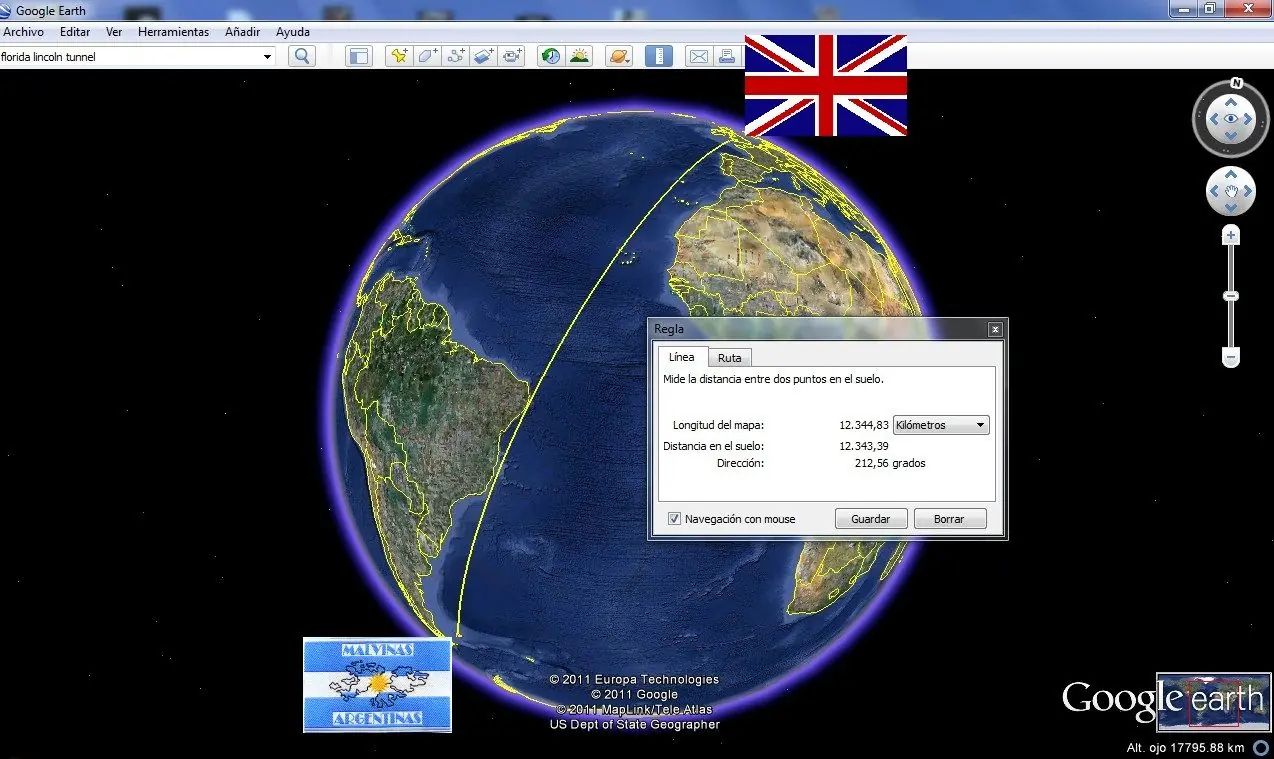Click the Record a Tour icon
This screenshot has width=1274, height=759.
click(x=512, y=57)
